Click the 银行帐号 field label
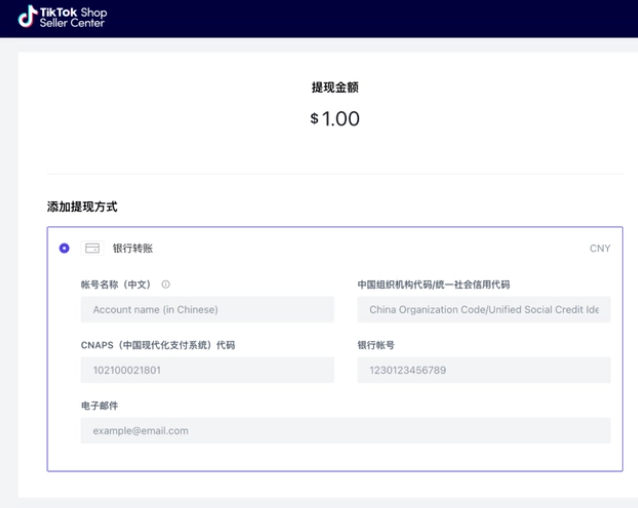The image size is (638, 508). pyautogui.click(x=375, y=345)
